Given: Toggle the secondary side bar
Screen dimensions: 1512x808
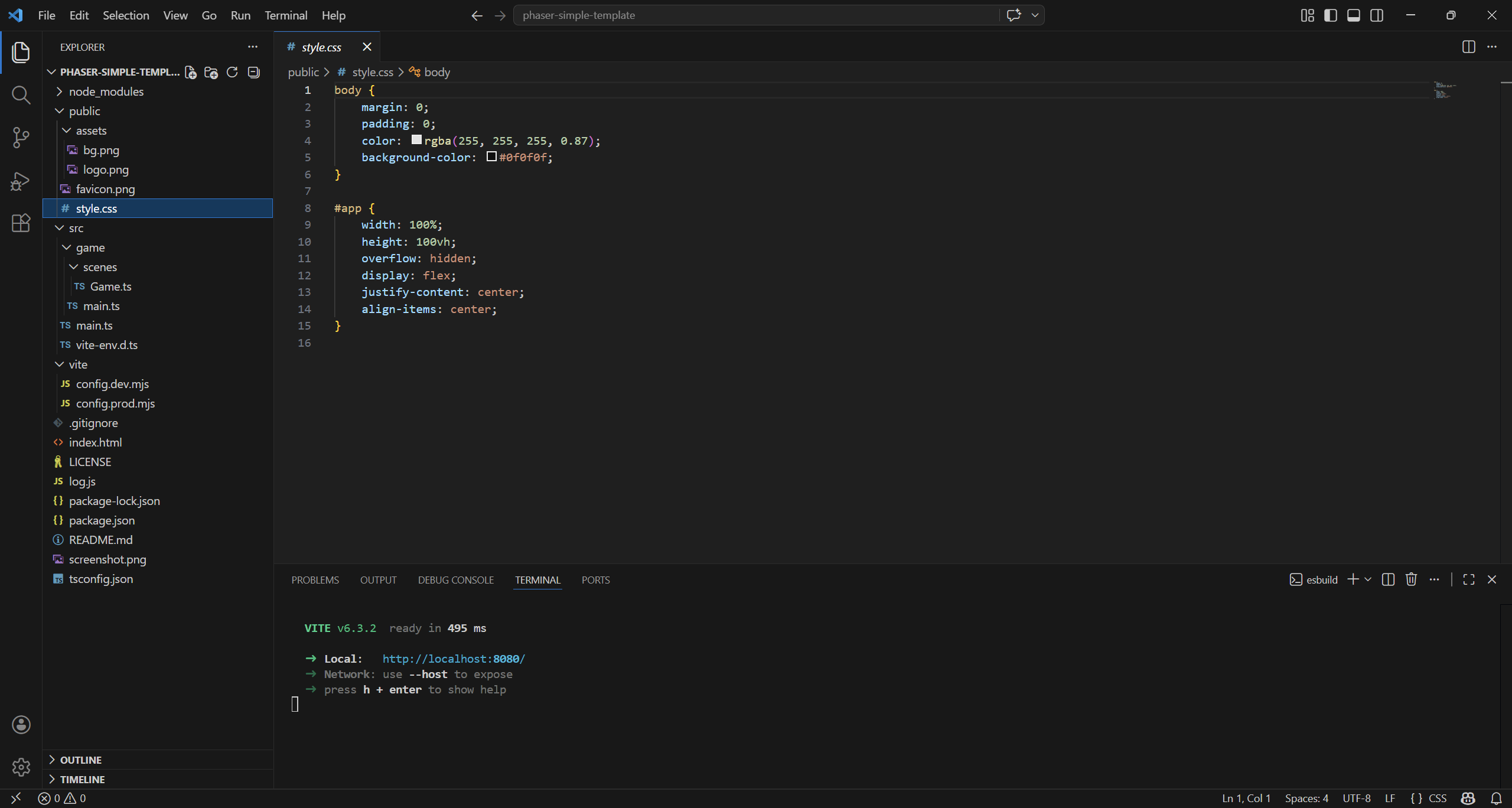Looking at the screenshot, I should click(x=1377, y=15).
